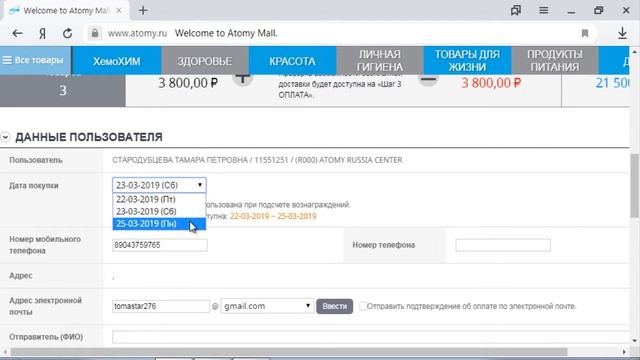This screenshot has height=360, width=640.
Task: Open the ХемоХИМ category tab
Action: click(x=116, y=61)
